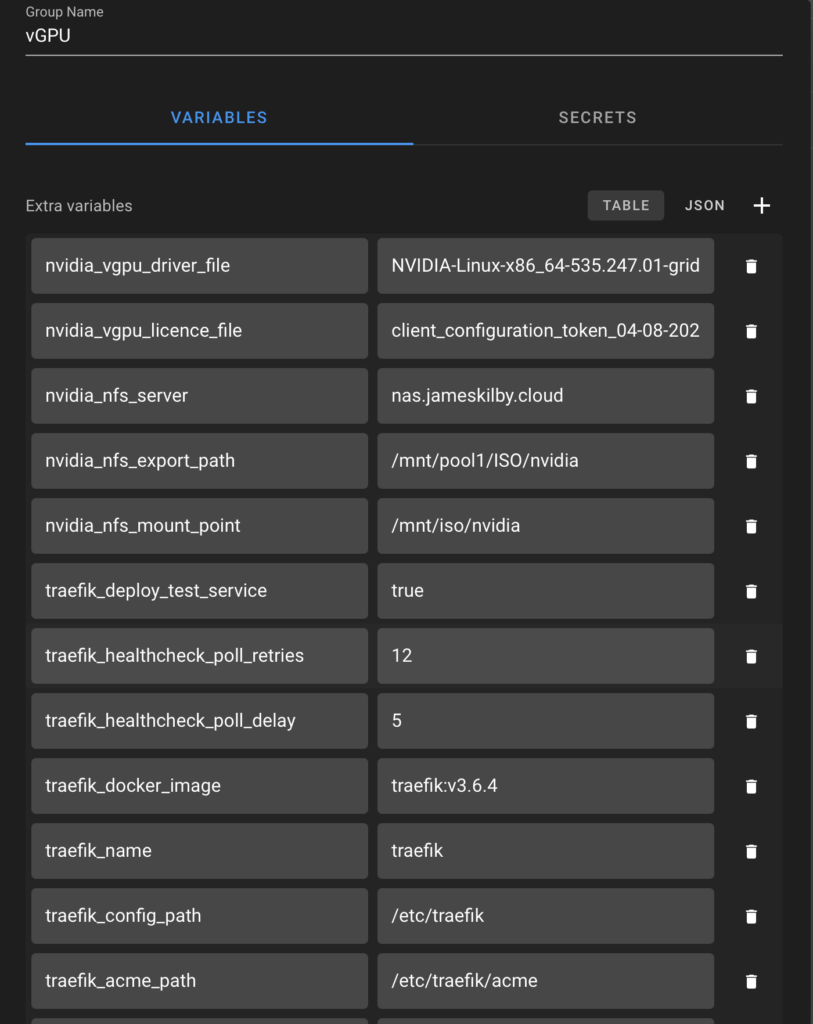Image resolution: width=813 pixels, height=1024 pixels.
Task: Remove the nvidia_nfs_export_path variable
Action: pos(751,461)
